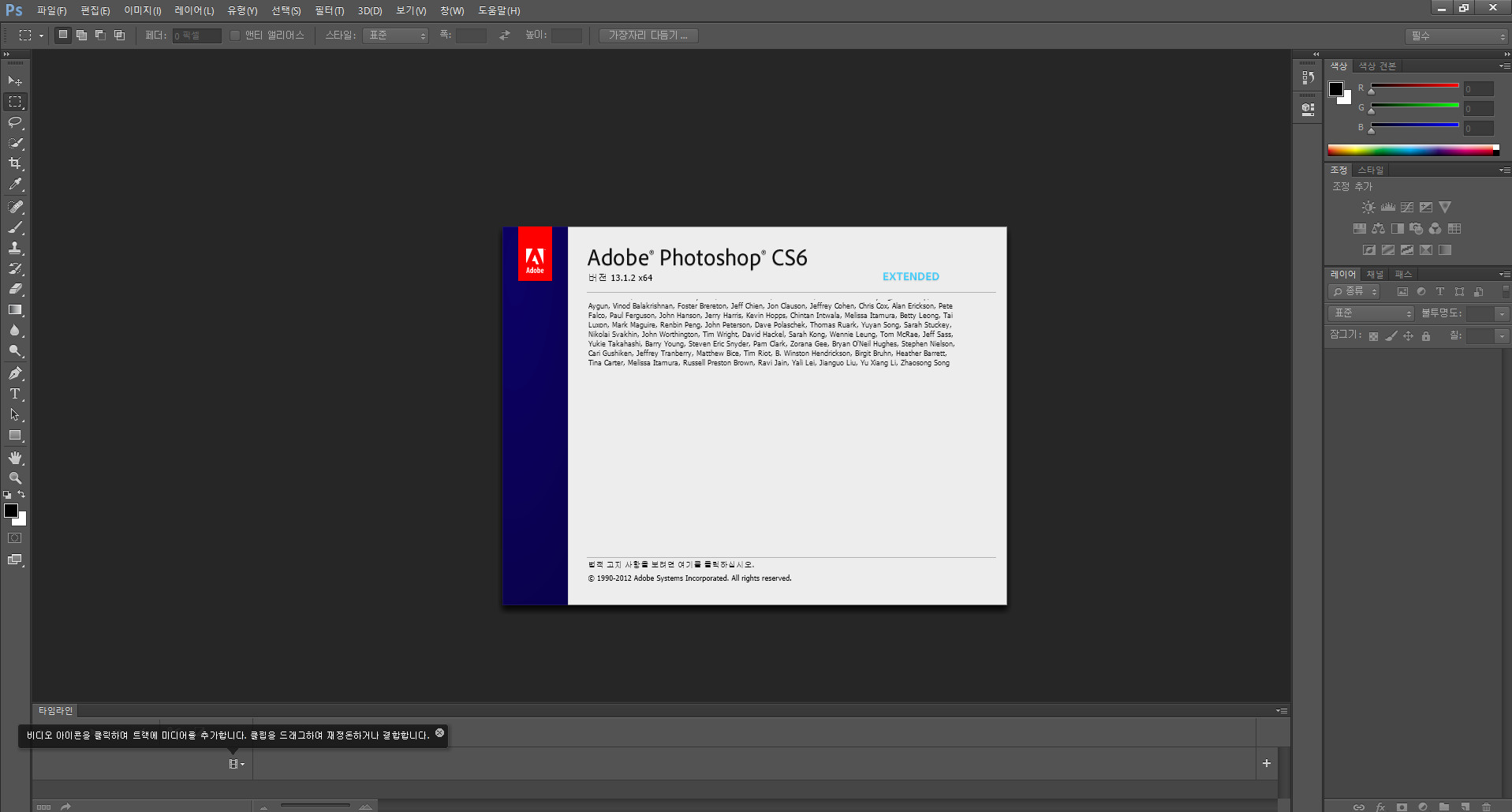Select the Dodge tool
Viewport: 1512px width, 812px height.
[15, 351]
